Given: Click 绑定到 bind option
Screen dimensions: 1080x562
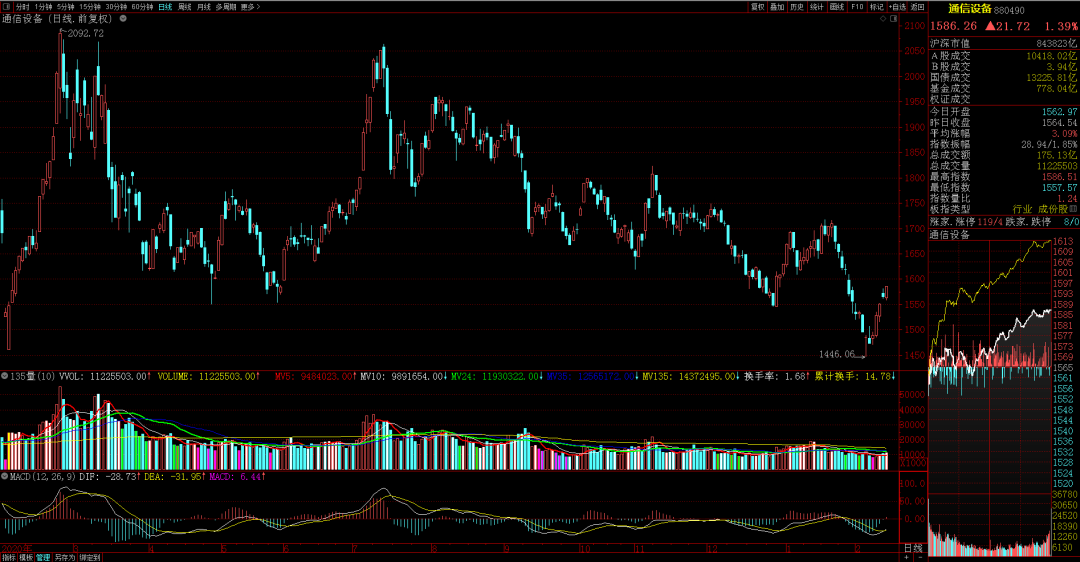Looking at the screenshot, I should [90, 557].
